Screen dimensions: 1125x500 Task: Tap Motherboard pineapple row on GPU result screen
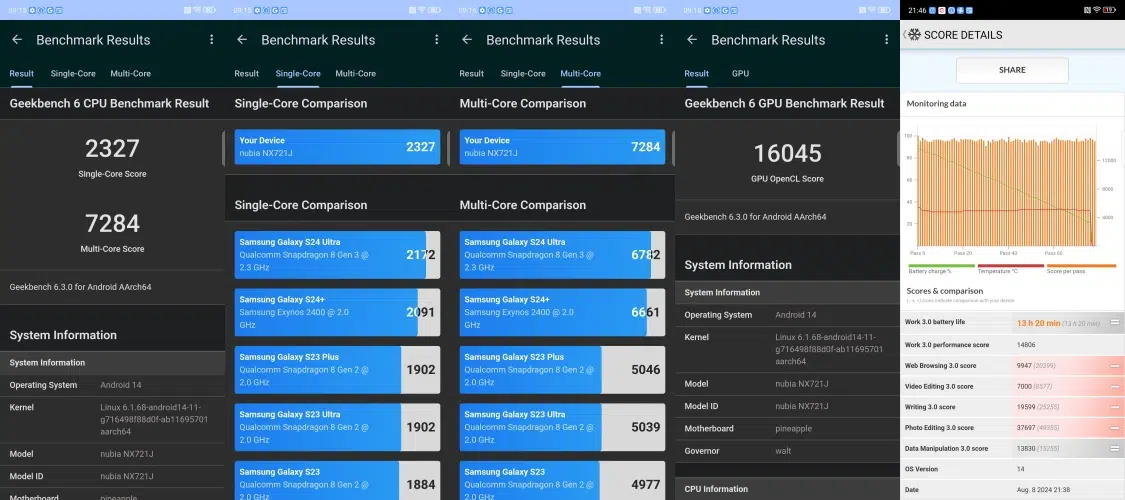(787, 428)
